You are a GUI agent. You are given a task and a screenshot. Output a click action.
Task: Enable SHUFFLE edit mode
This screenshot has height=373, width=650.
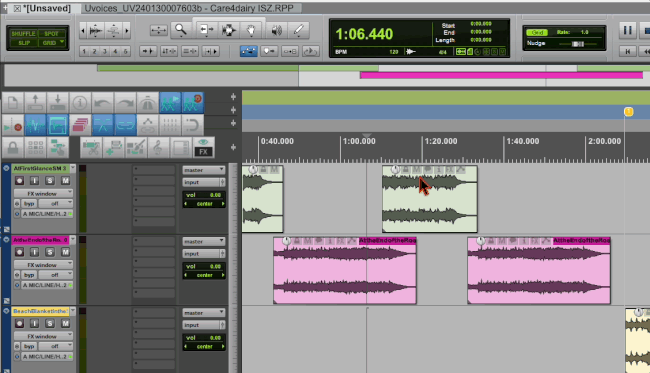(x=23, y=34)
